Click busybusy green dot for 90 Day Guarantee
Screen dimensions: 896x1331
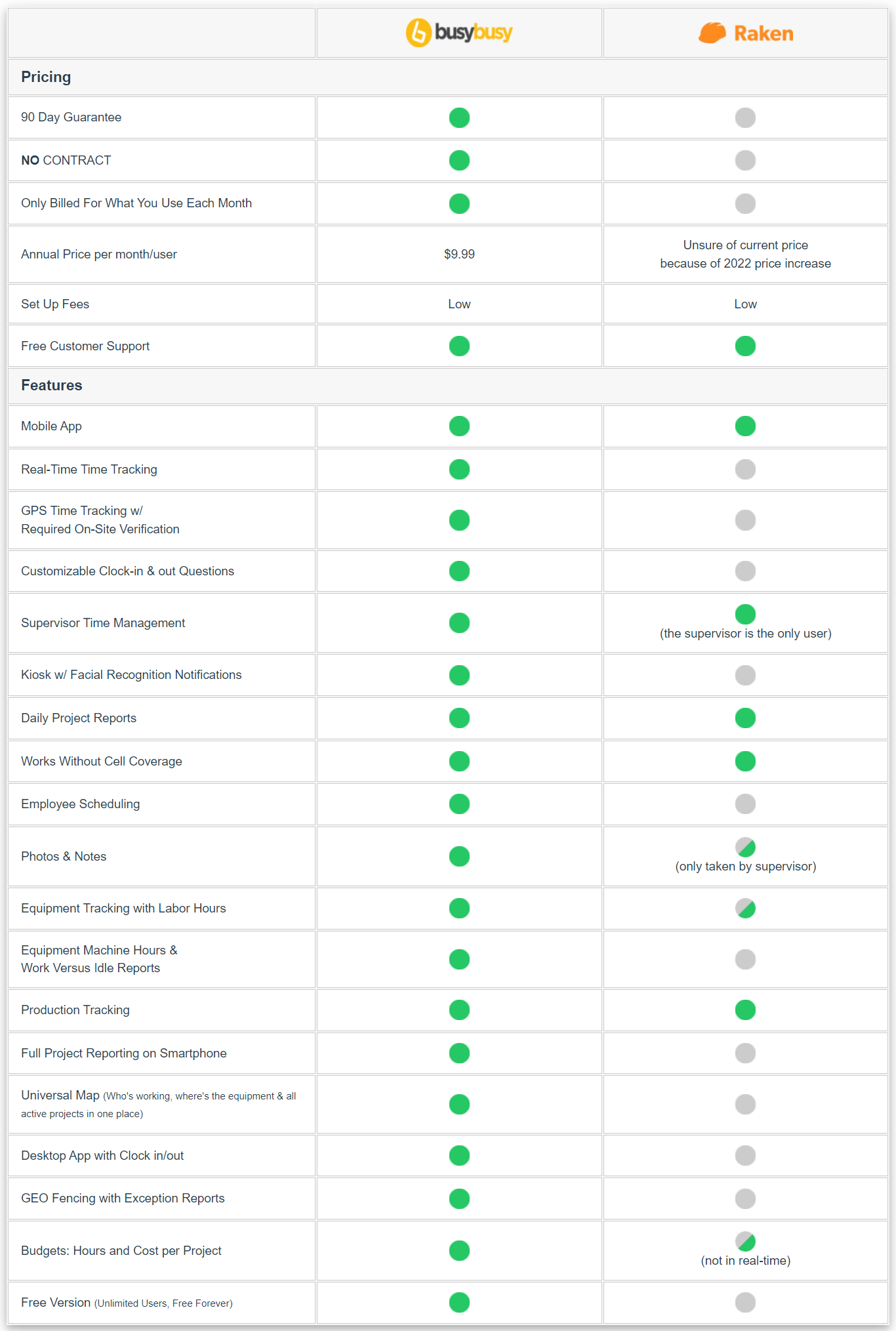[459, 117]
